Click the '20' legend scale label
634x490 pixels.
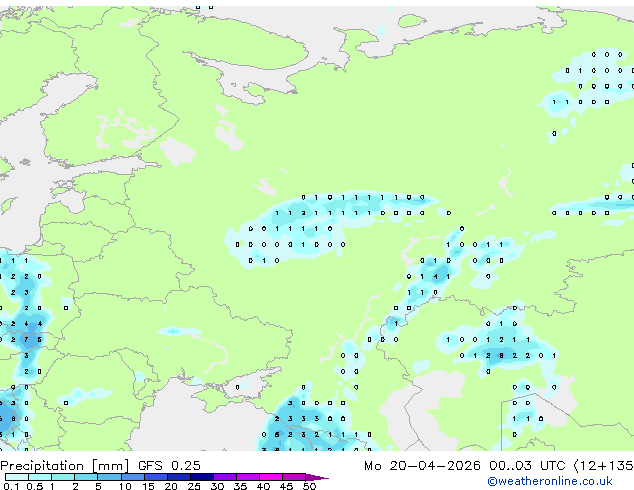tap(171, 486)
